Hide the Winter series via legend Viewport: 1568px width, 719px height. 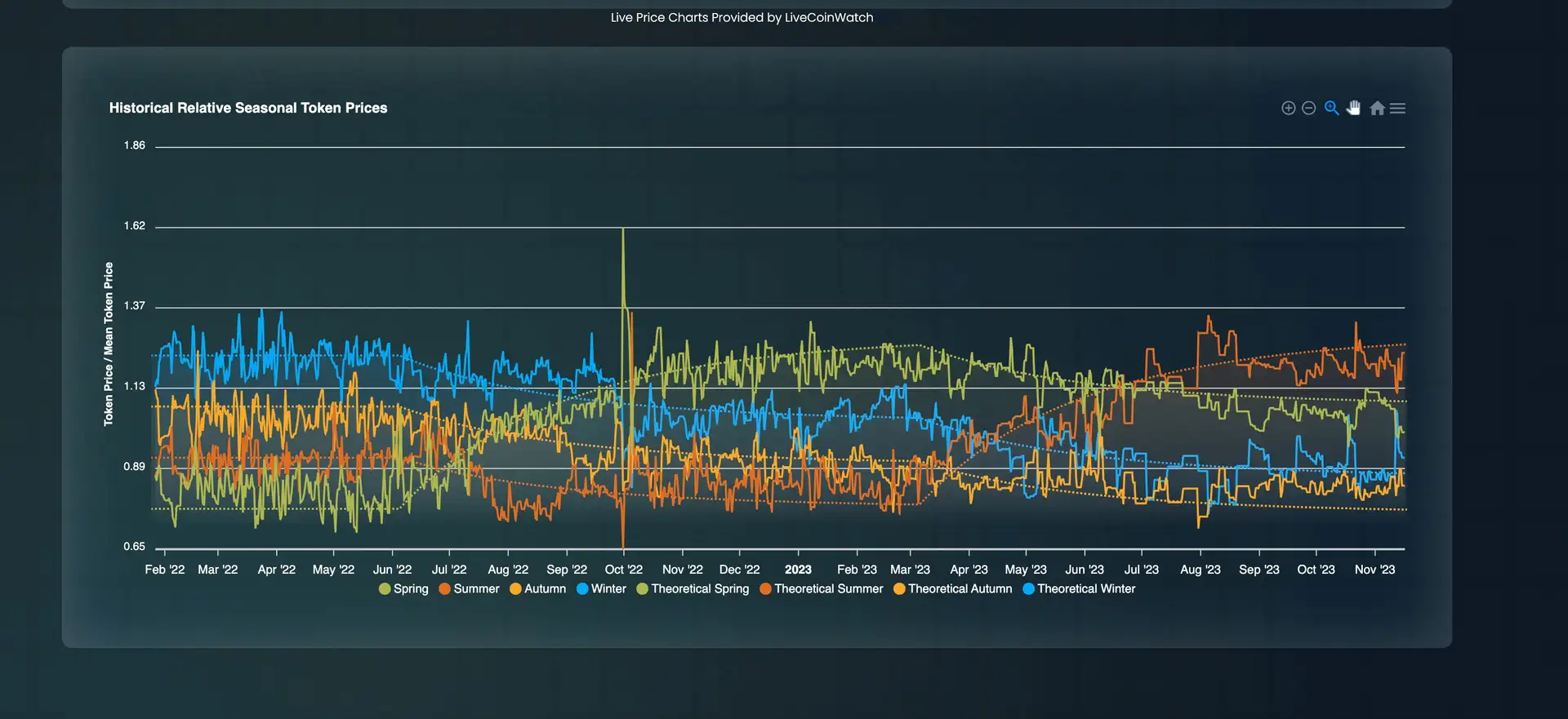[x=601, y=589]
